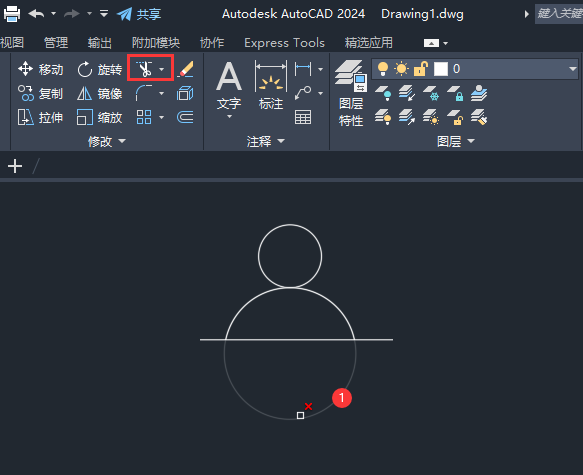583x475 pixels.
Task: Expand the 图层 panel
Action: pyautogui.click(x=456, y=141)
